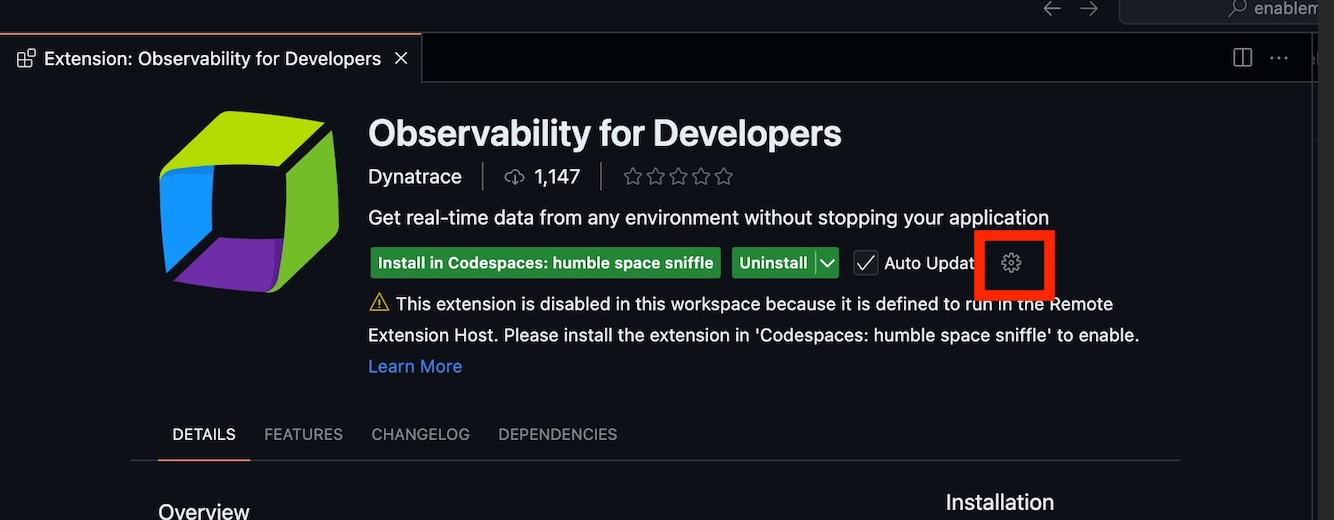Click the Uninstall button

(x=773, y=263)
